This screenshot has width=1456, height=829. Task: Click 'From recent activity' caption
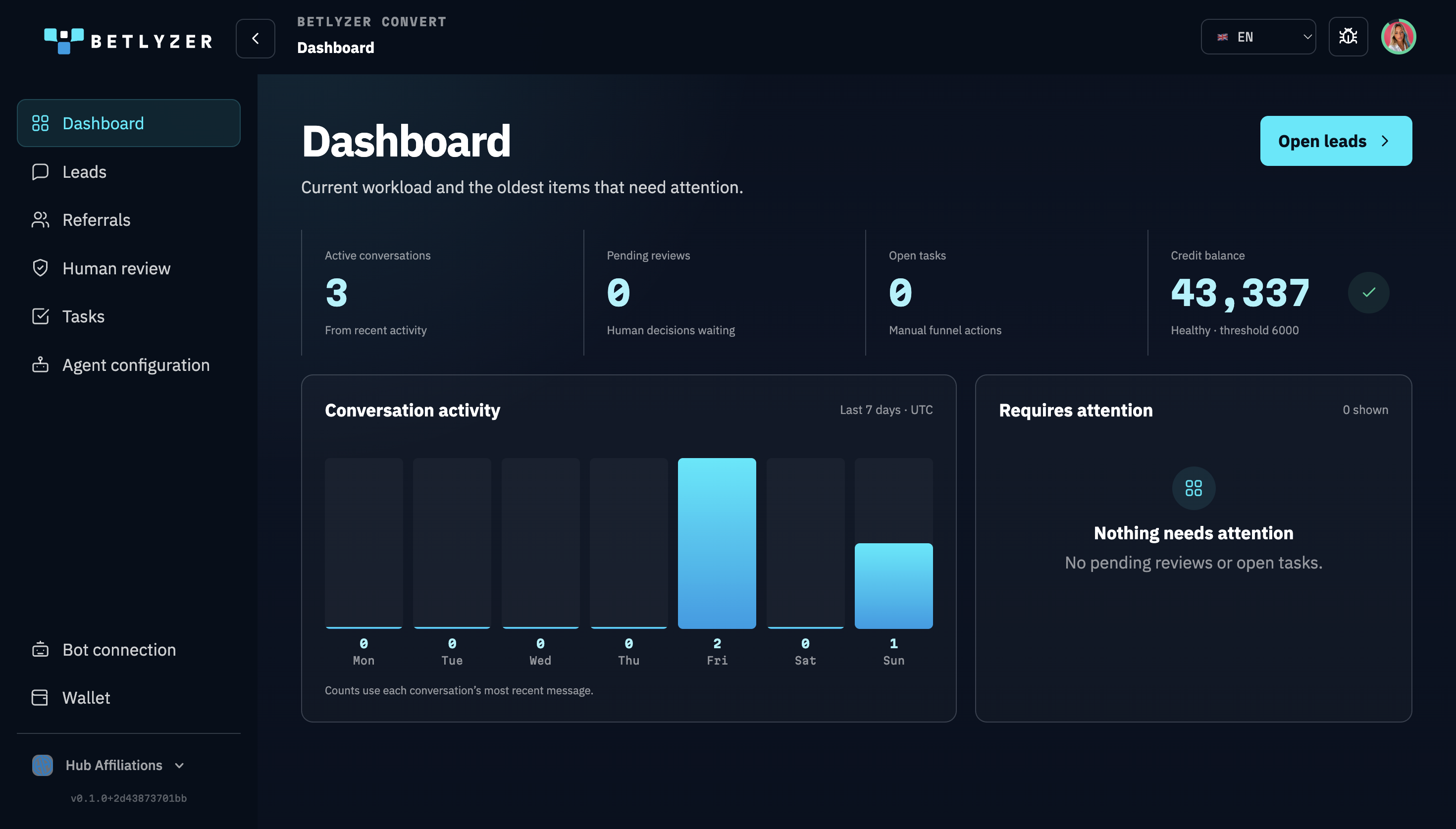[376, 330]
